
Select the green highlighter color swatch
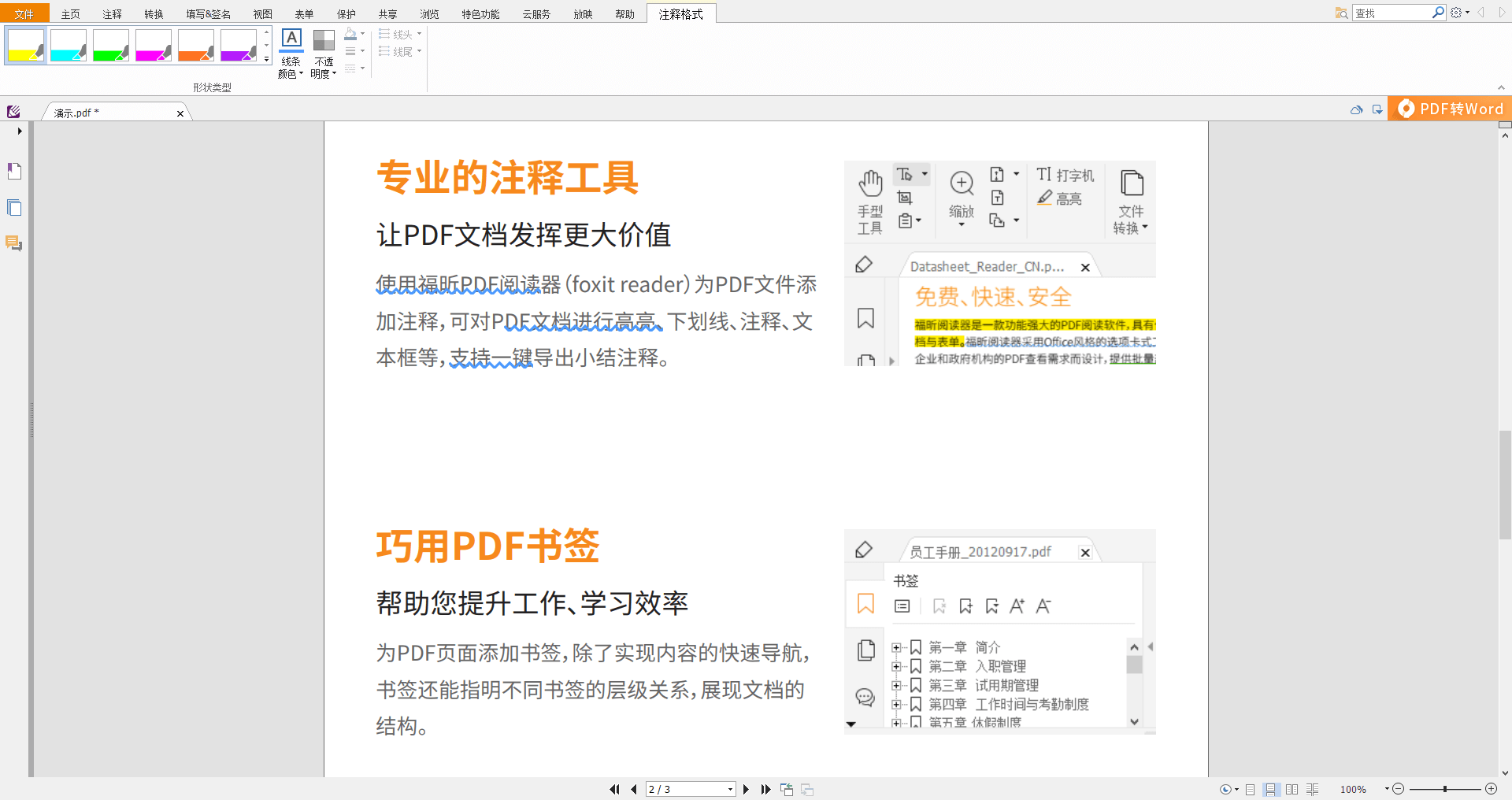tap(110, 45)
